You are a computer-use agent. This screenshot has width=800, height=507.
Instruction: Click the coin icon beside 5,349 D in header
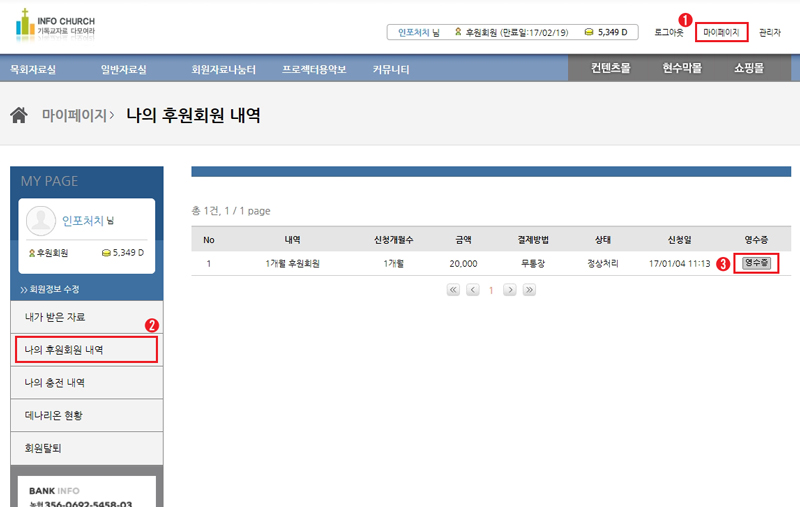point(589,33)
